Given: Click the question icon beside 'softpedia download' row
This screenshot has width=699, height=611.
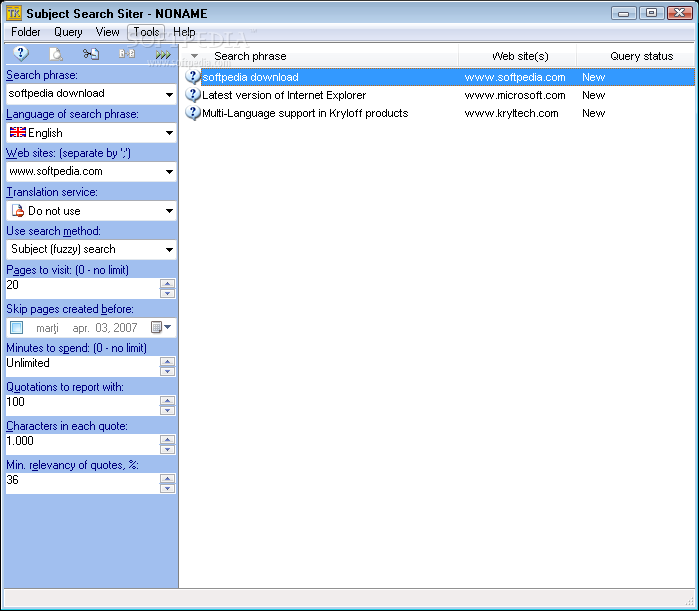Looking at the screenshot, I should [x=193, y=77].
